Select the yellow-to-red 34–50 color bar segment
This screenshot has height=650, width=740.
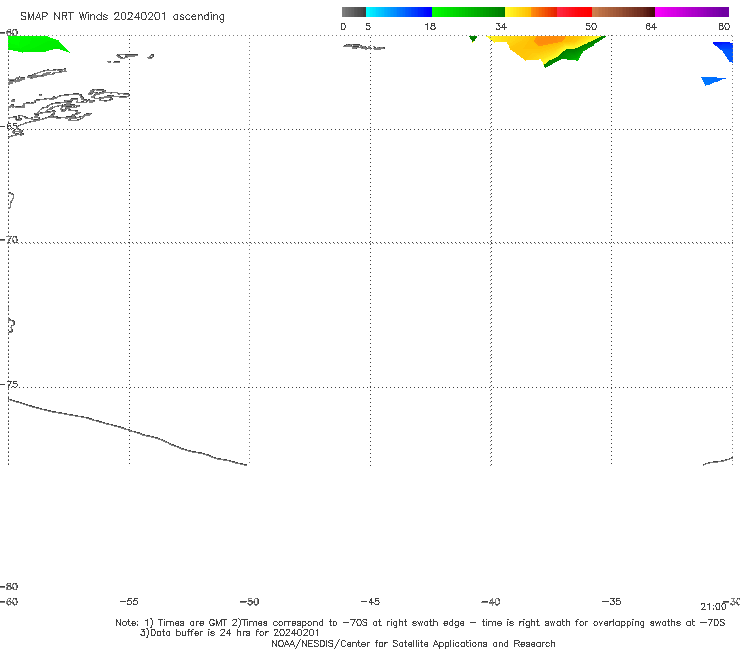[548, 12]
